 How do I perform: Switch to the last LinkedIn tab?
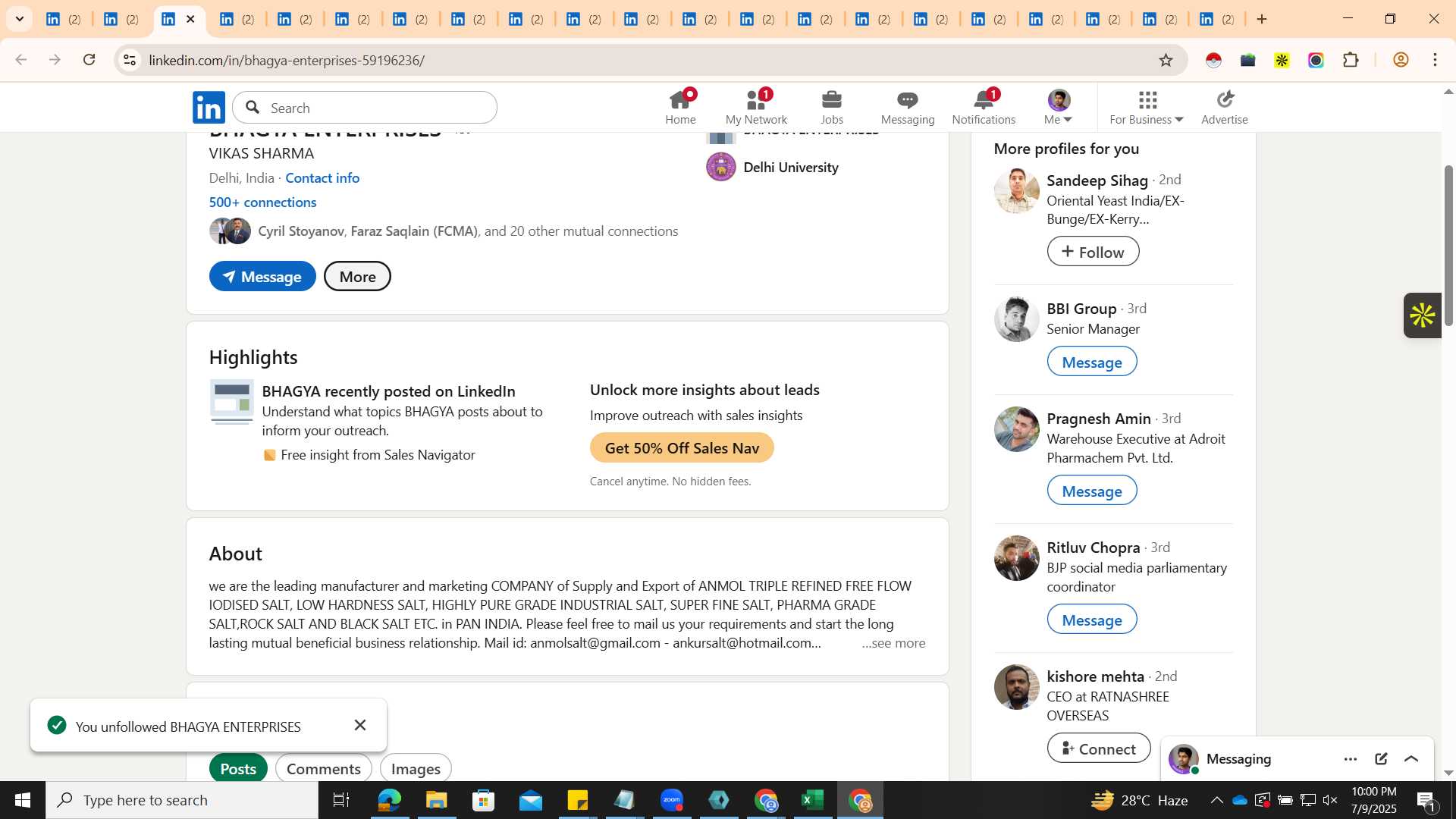[x=1216, y=19]
